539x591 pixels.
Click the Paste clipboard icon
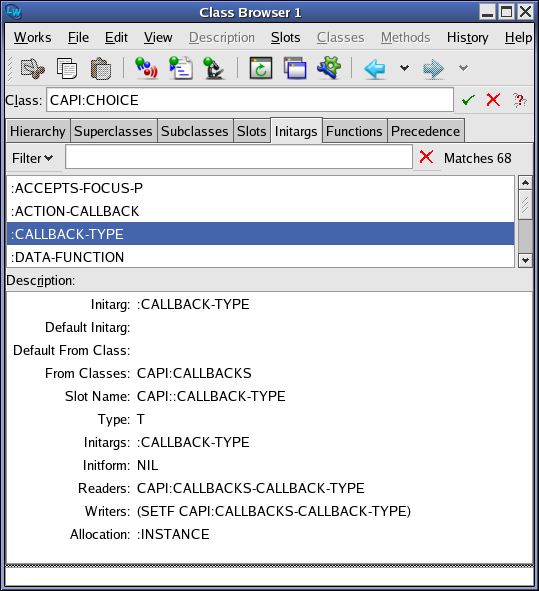pos(101,68)
